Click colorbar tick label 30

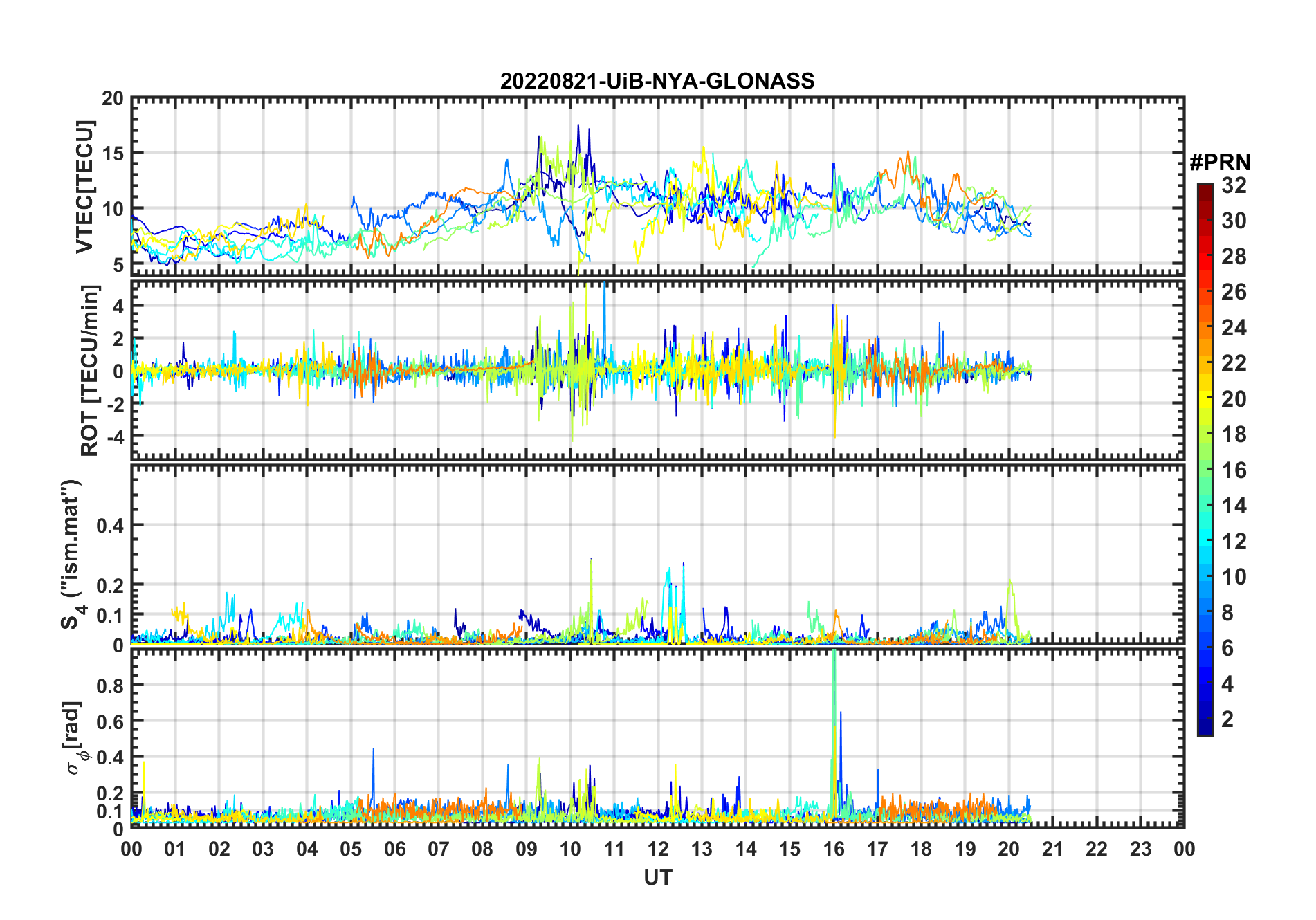point(1234,221)
